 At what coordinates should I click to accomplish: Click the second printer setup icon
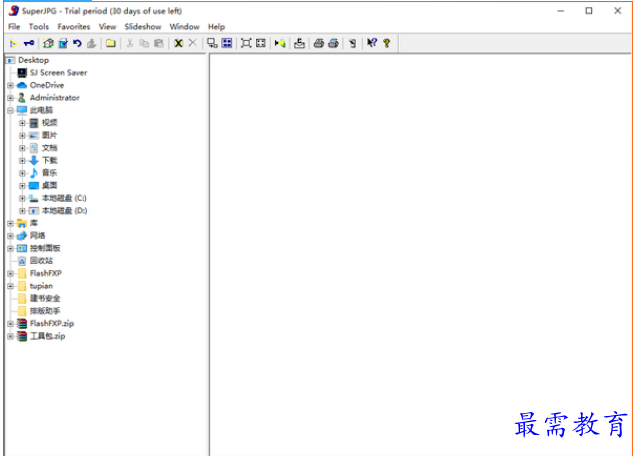333,43
